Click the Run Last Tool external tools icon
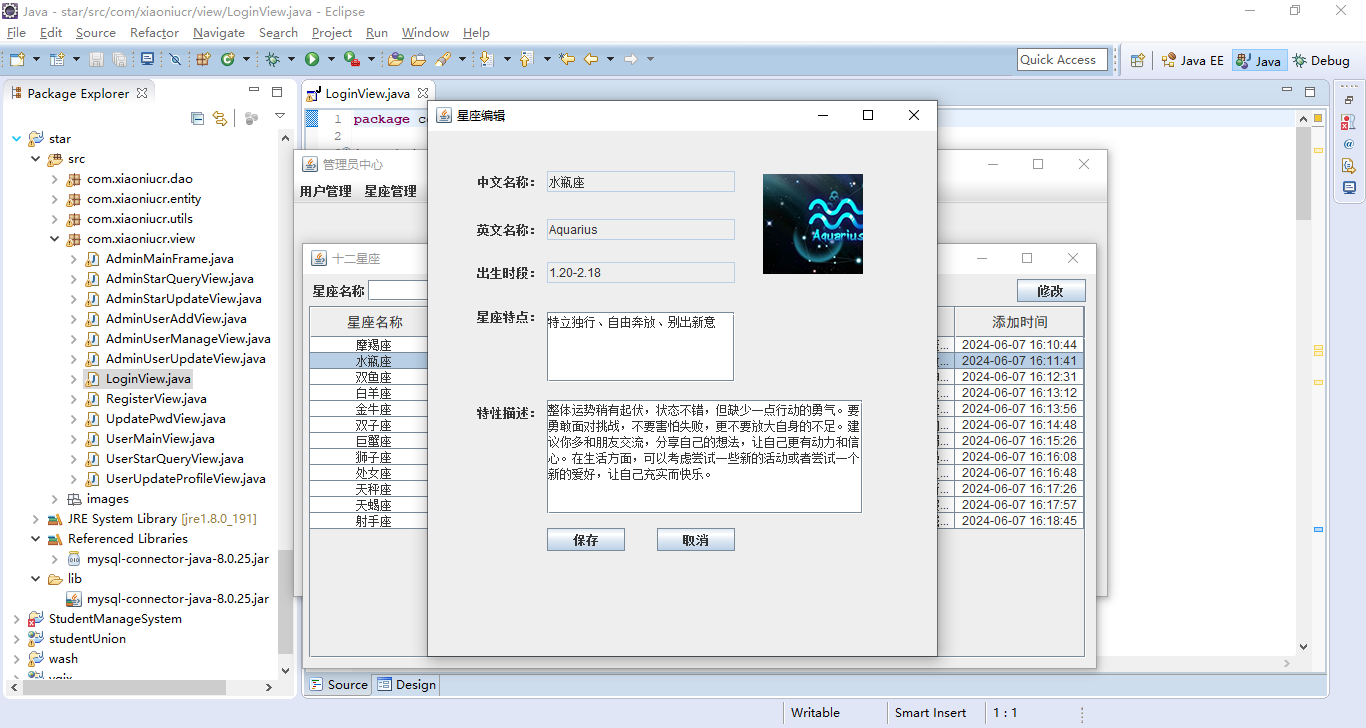This screenshot has width=1366, height=728. (352, 59)
